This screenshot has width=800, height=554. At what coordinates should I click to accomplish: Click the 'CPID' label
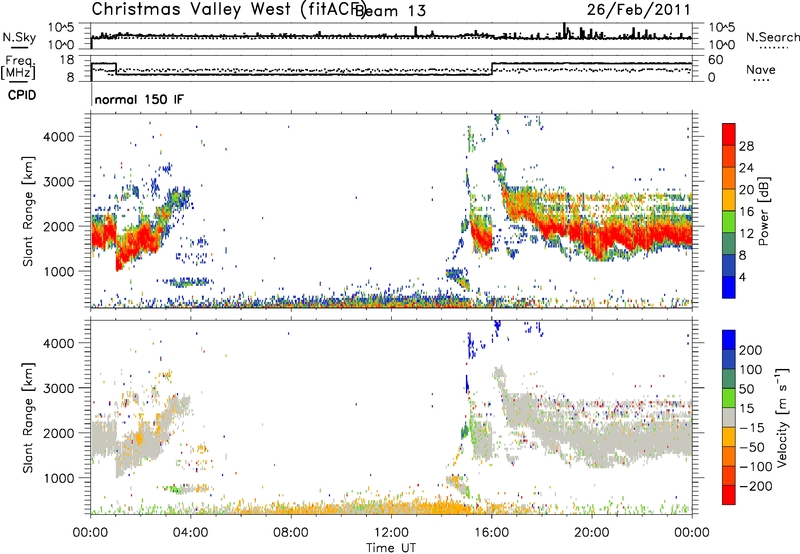click(x=22, y=95)
